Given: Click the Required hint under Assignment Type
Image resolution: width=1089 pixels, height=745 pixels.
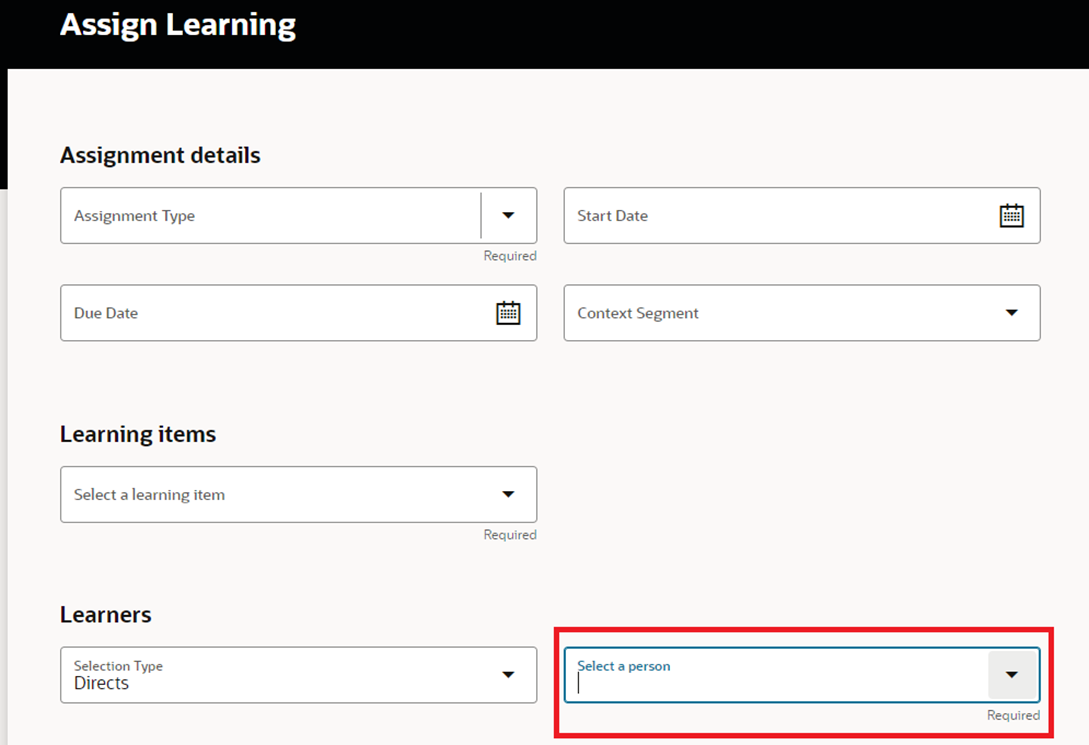Looking at the screenshot, I should coord(510,256).
